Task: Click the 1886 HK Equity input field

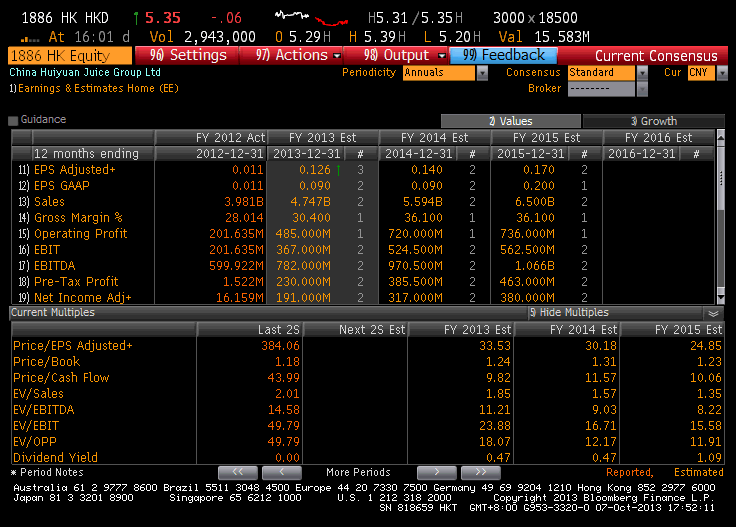Action: coord(70,56)
